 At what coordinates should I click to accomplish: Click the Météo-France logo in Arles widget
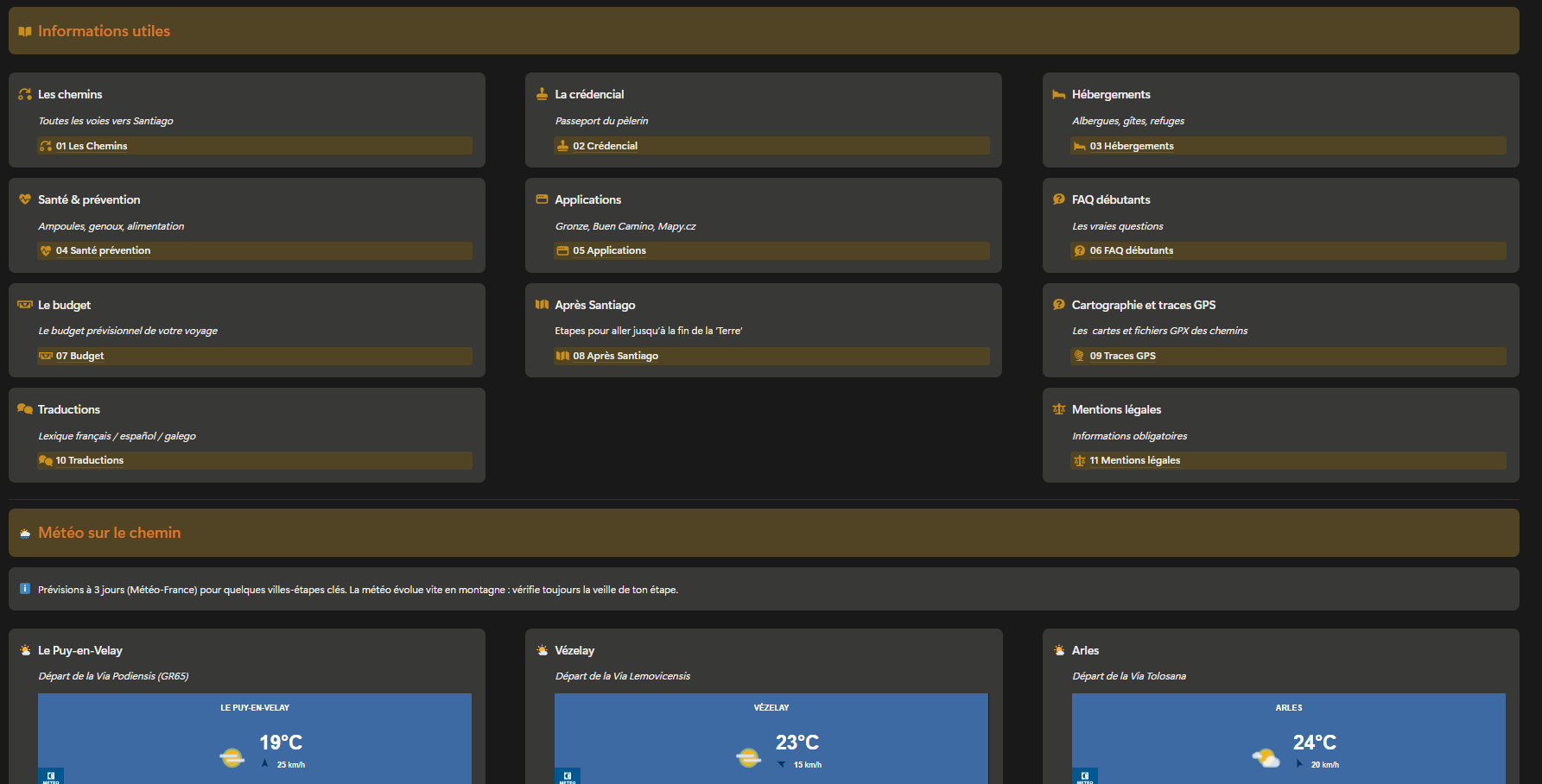(1085, 776)
